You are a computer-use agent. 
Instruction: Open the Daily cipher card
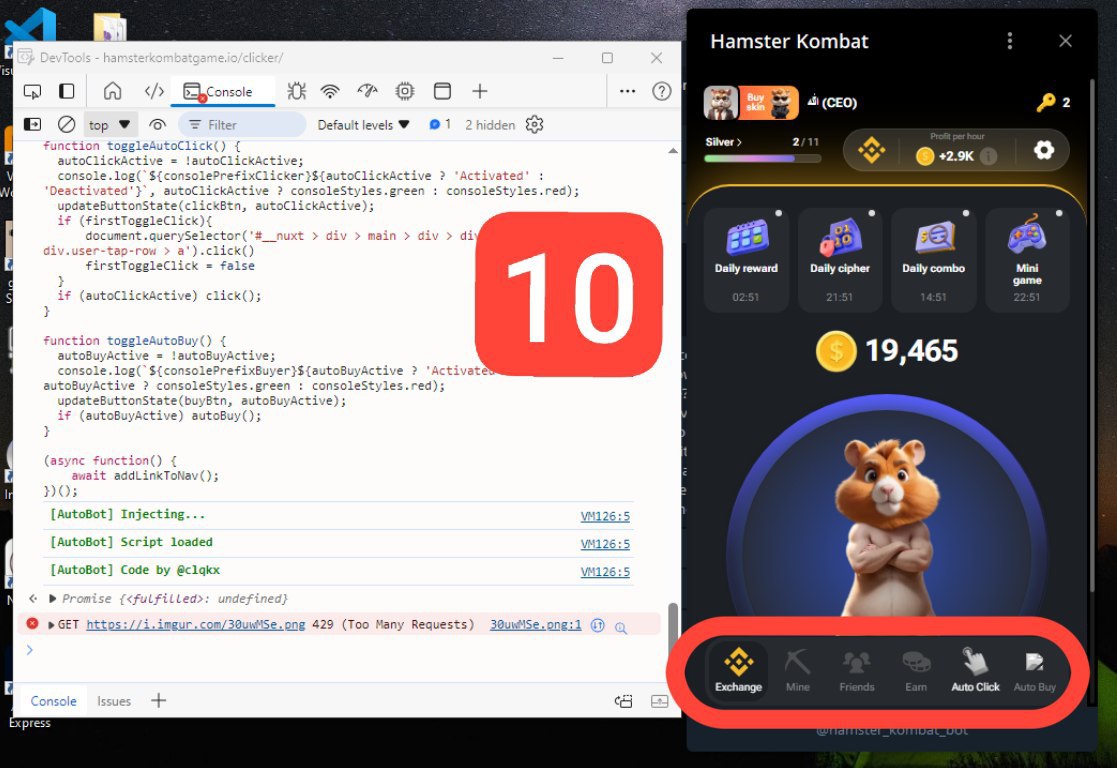click(x=840, y=260)
